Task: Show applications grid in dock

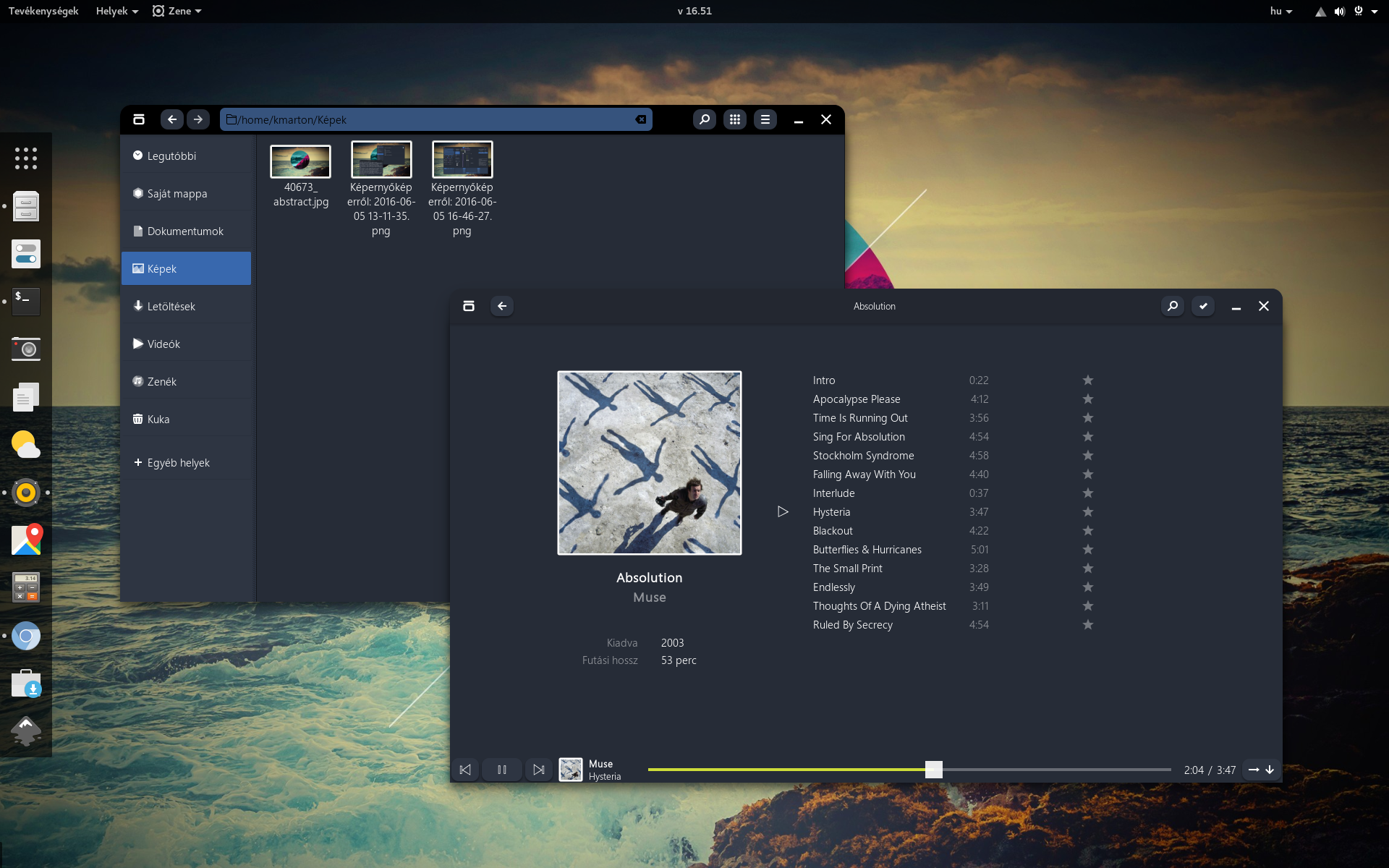Action: (x=26, y=158)
